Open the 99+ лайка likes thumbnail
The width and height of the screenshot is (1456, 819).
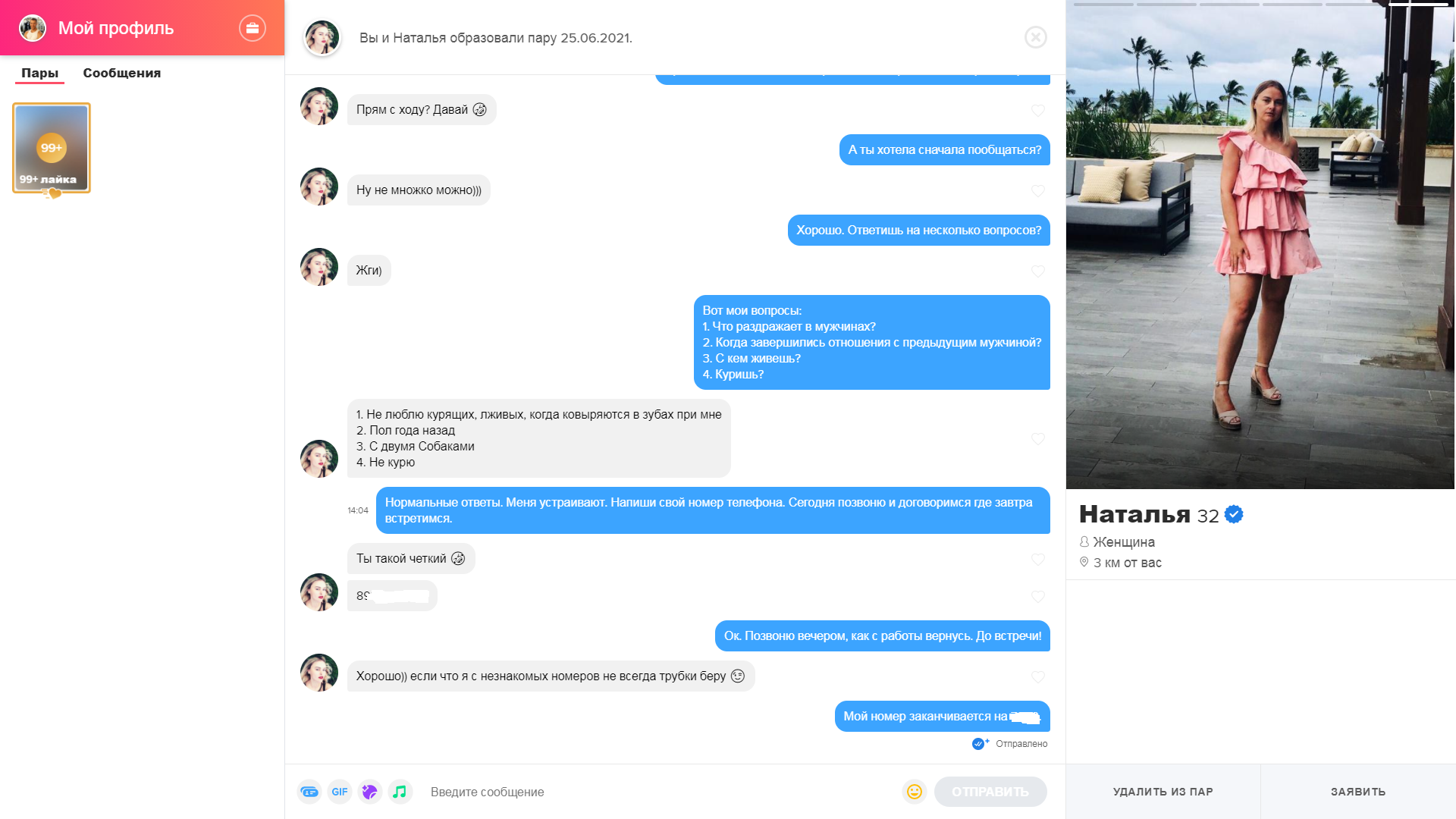52,148
